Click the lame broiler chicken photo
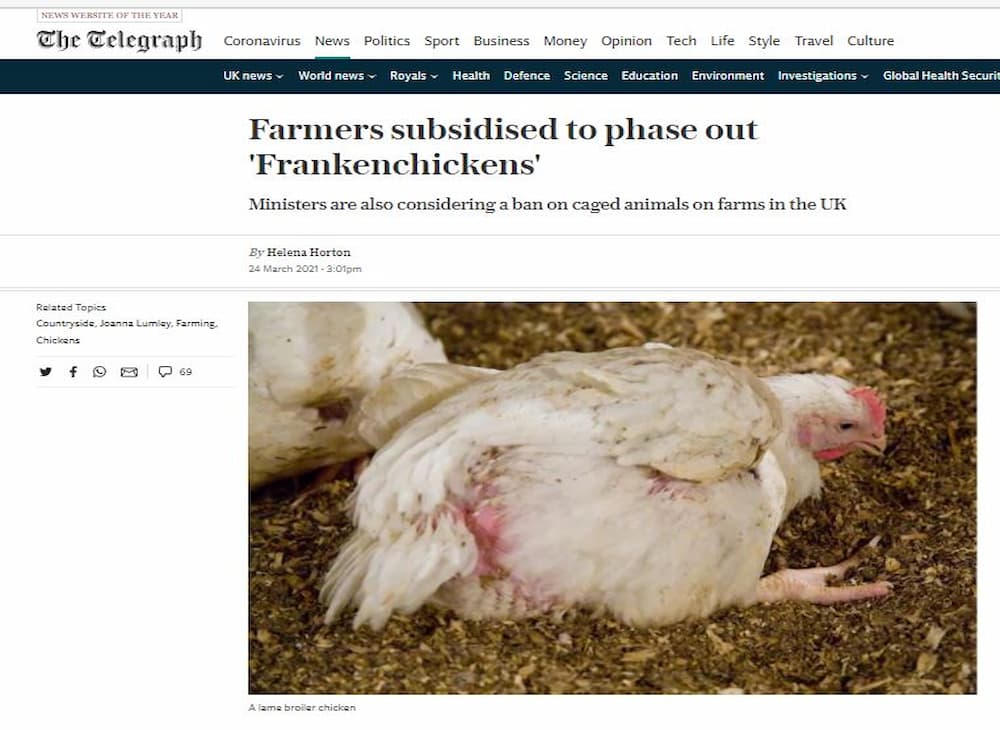 click(612, 498)
